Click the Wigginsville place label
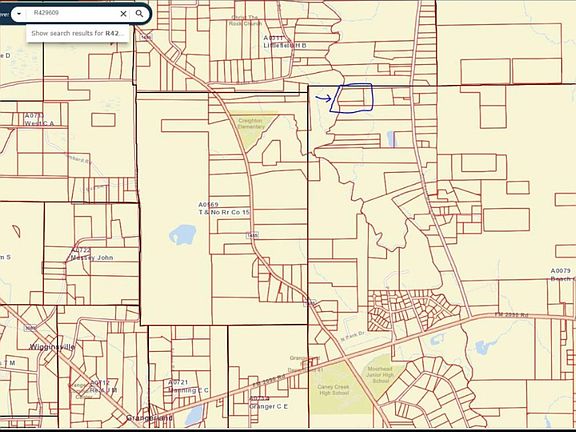Viewport: 576px width, 432px height. 52,347
